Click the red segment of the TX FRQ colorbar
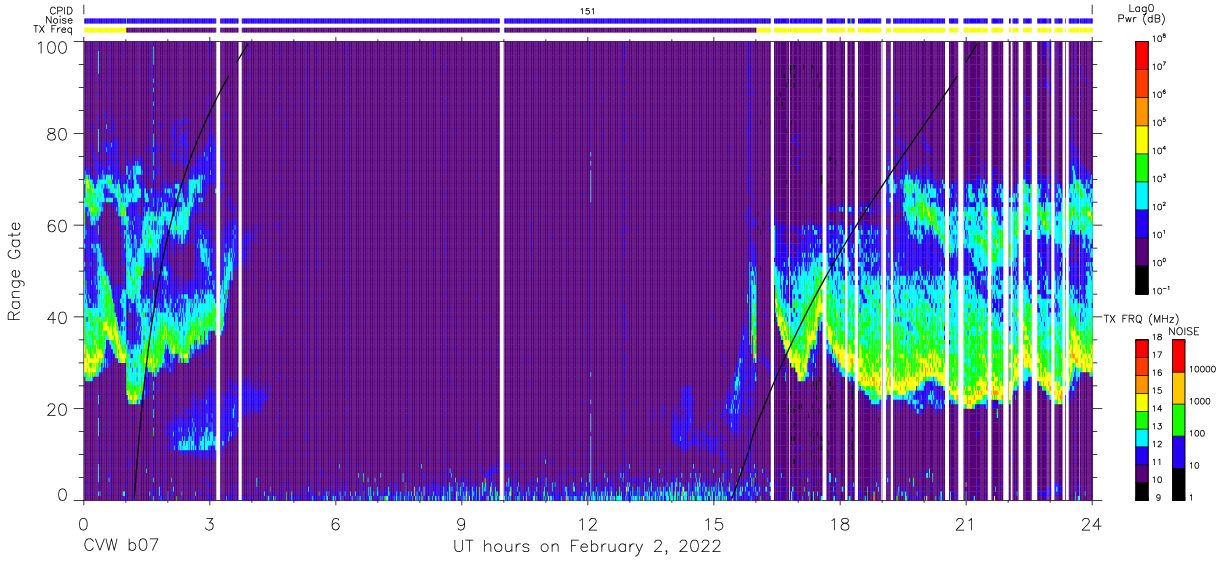 pyautogui.click(x=1143, y=347)
